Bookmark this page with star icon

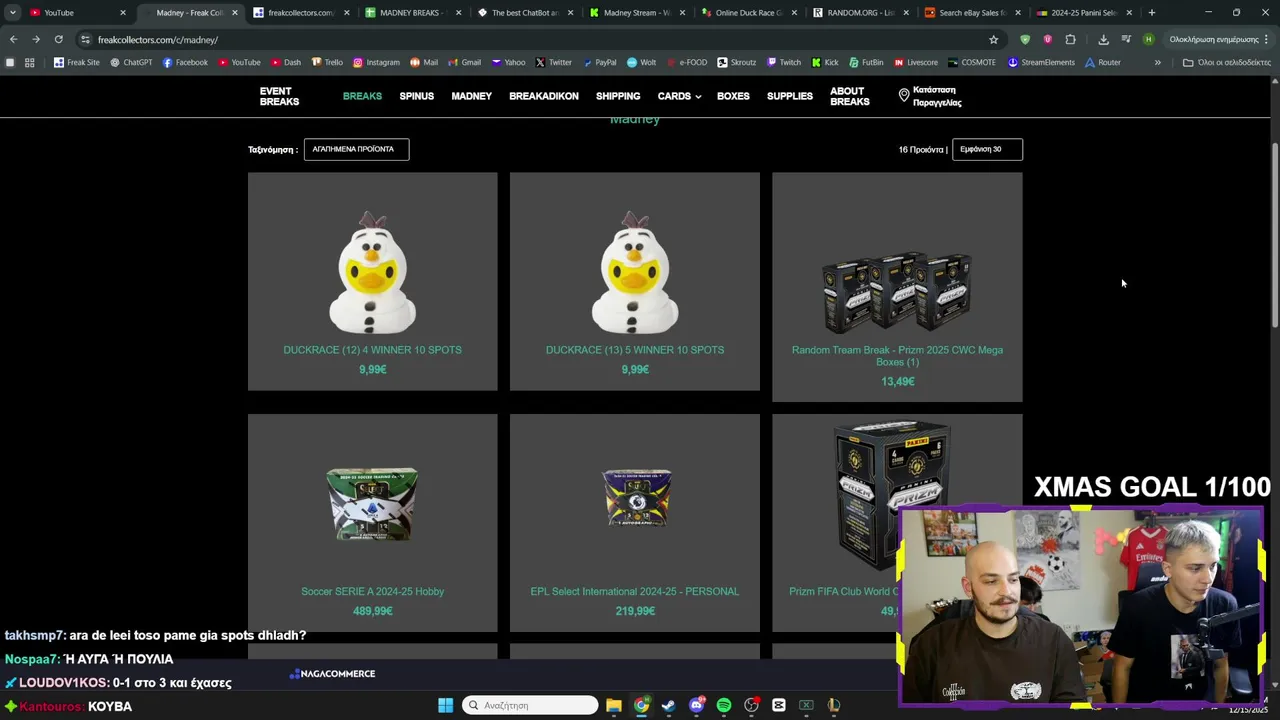[993, 39]
